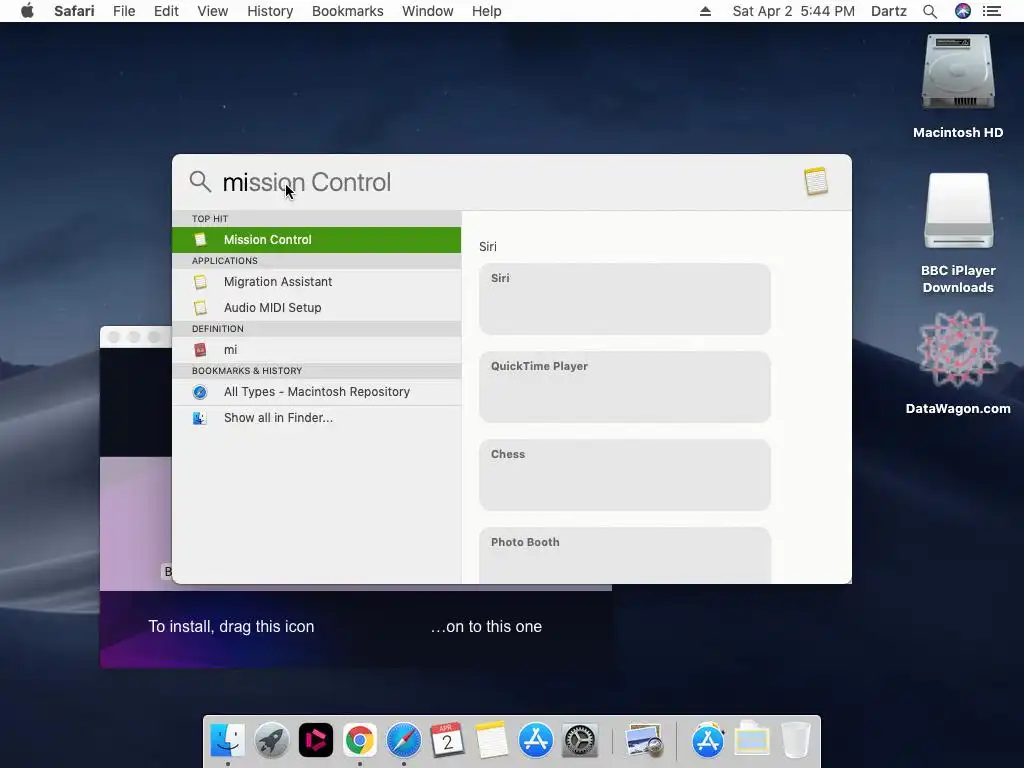The width and height of the screenshot is (1024, 768).
Task: Open the Trash in the Dock
Action: [795, 741]
